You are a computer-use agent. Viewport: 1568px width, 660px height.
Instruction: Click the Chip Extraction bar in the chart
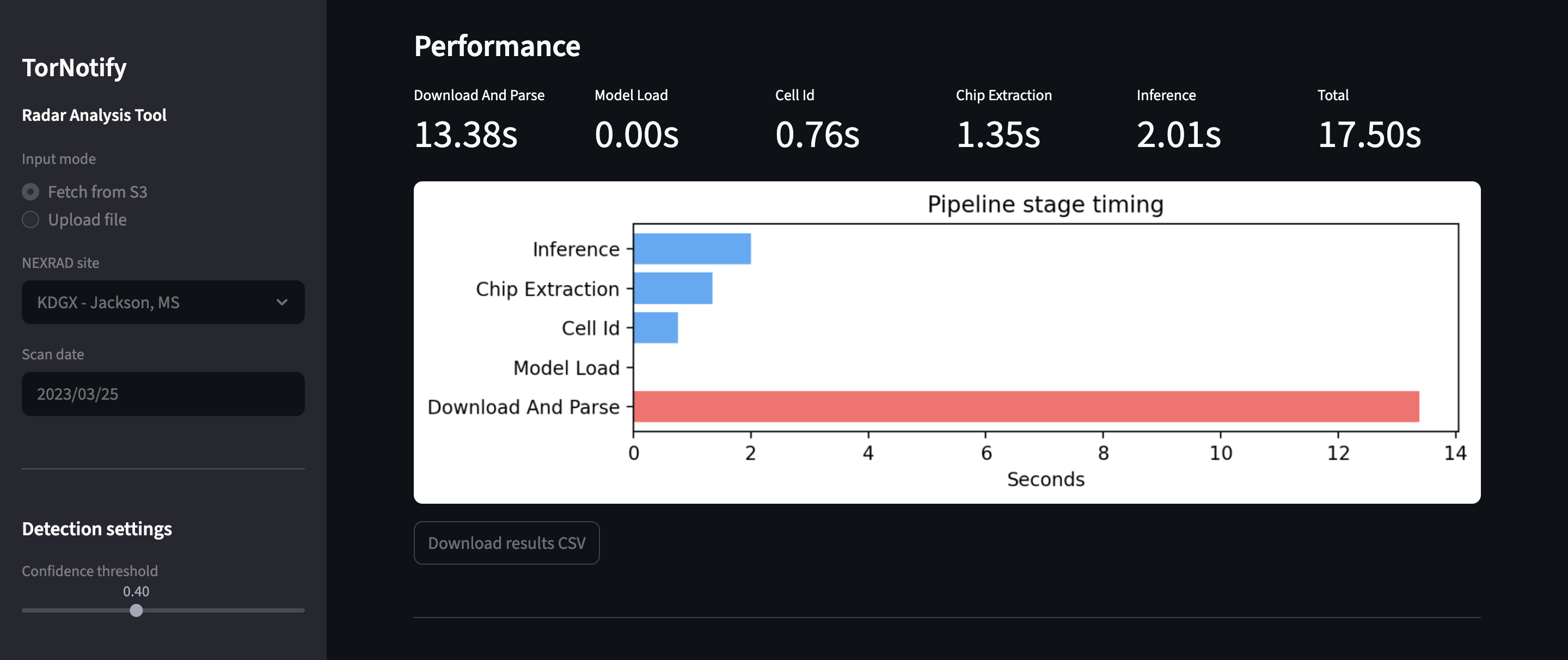coord(672,288)
